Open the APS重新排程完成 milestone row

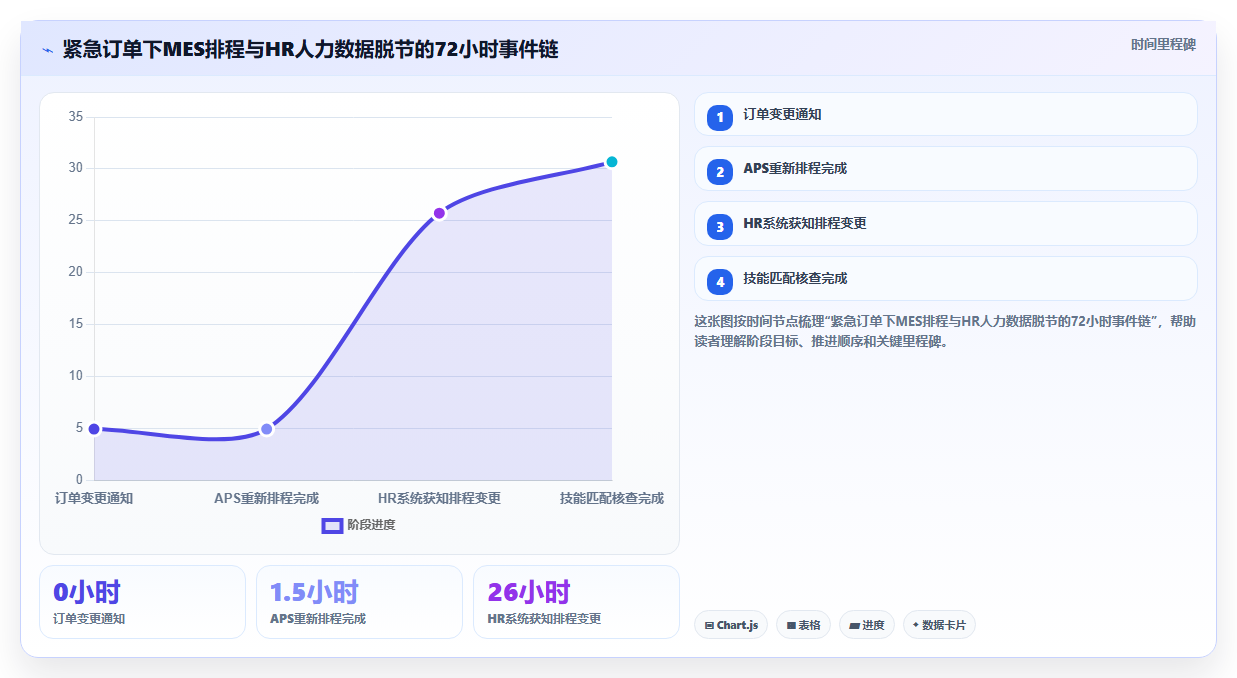945,169
